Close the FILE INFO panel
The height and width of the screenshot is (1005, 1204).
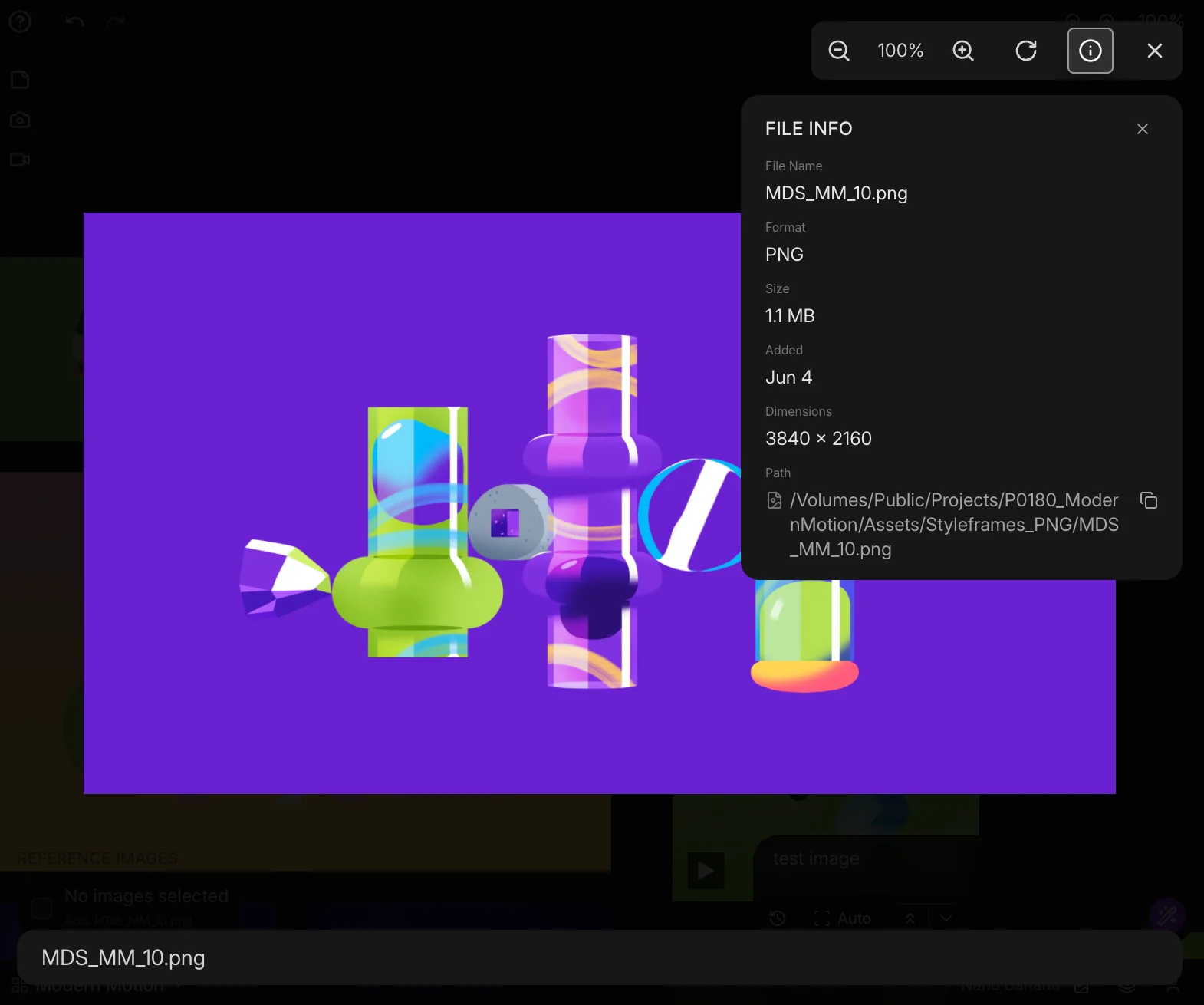[1142, 129]
